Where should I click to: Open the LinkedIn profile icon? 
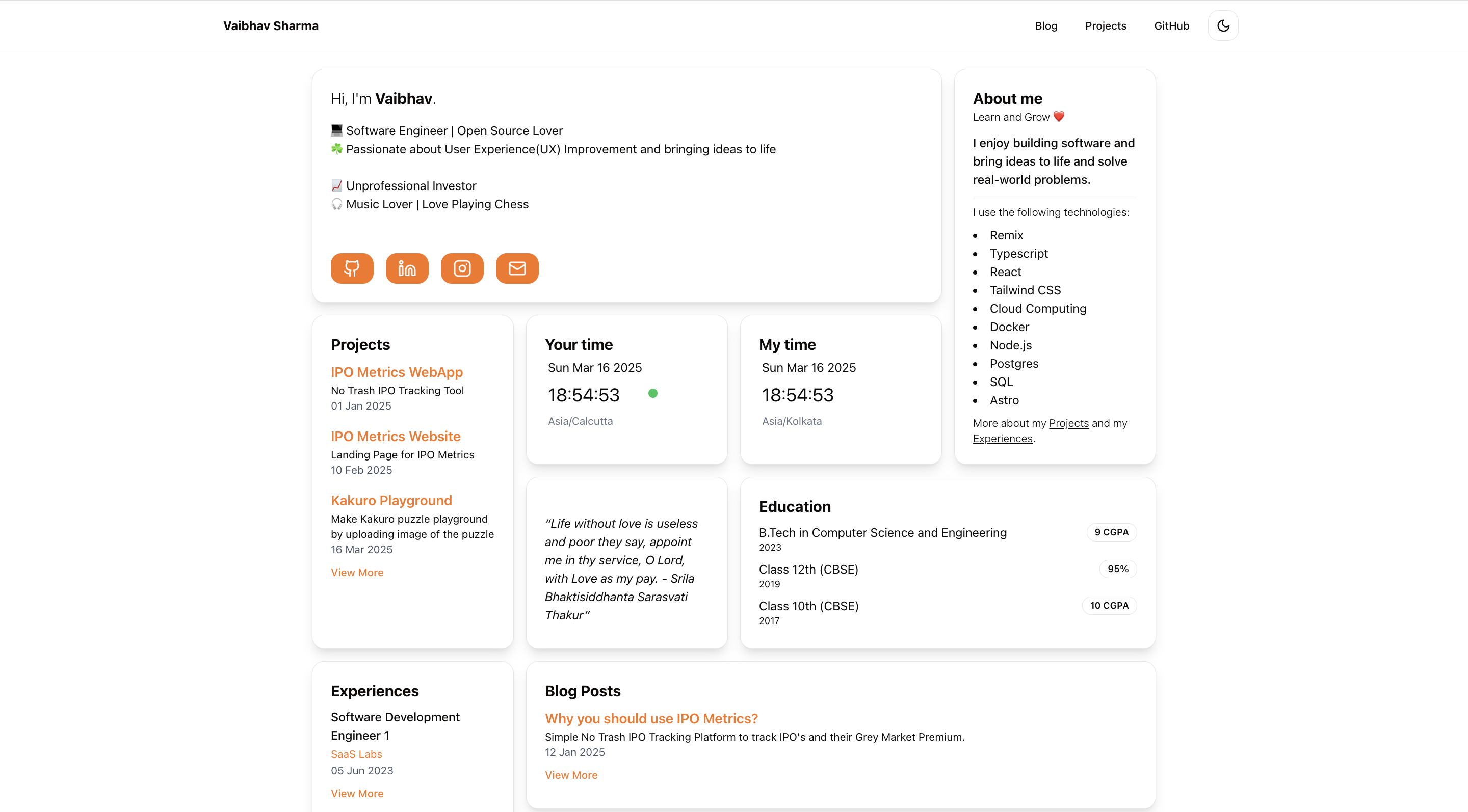coord(407,268)
